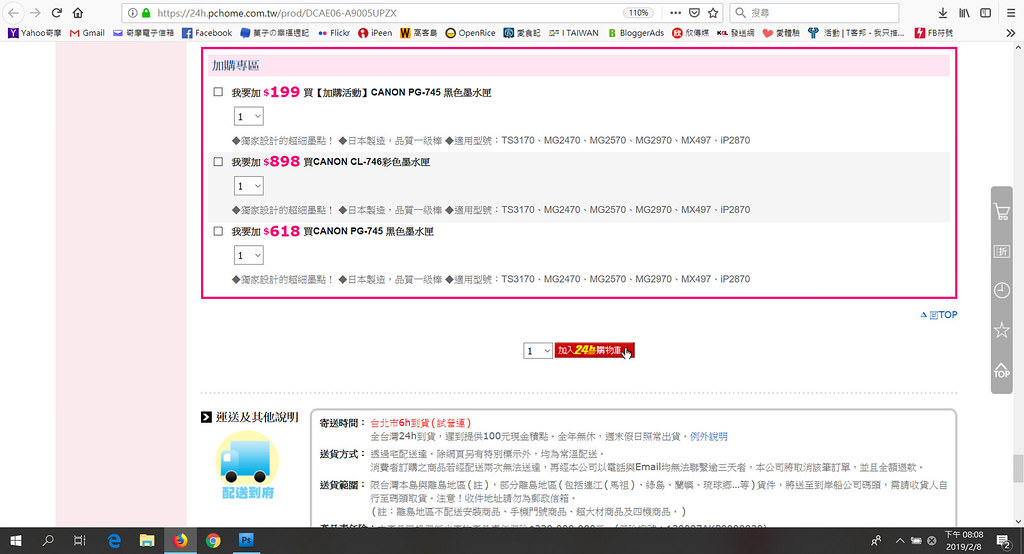Open browsing history clock in right sidebar
Screen dimensions: 1024x554
[x=1001, y=290]
